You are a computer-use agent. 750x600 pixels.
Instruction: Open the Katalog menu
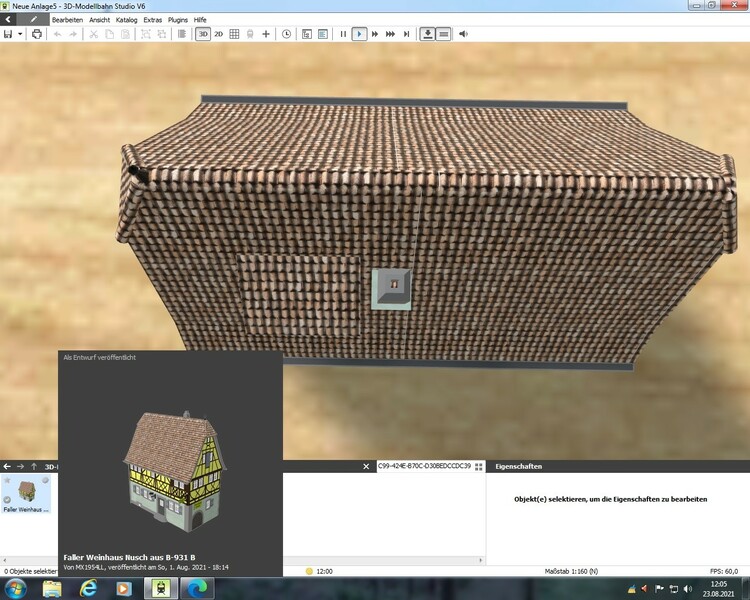pyautogui.click(x=126, y=20)
